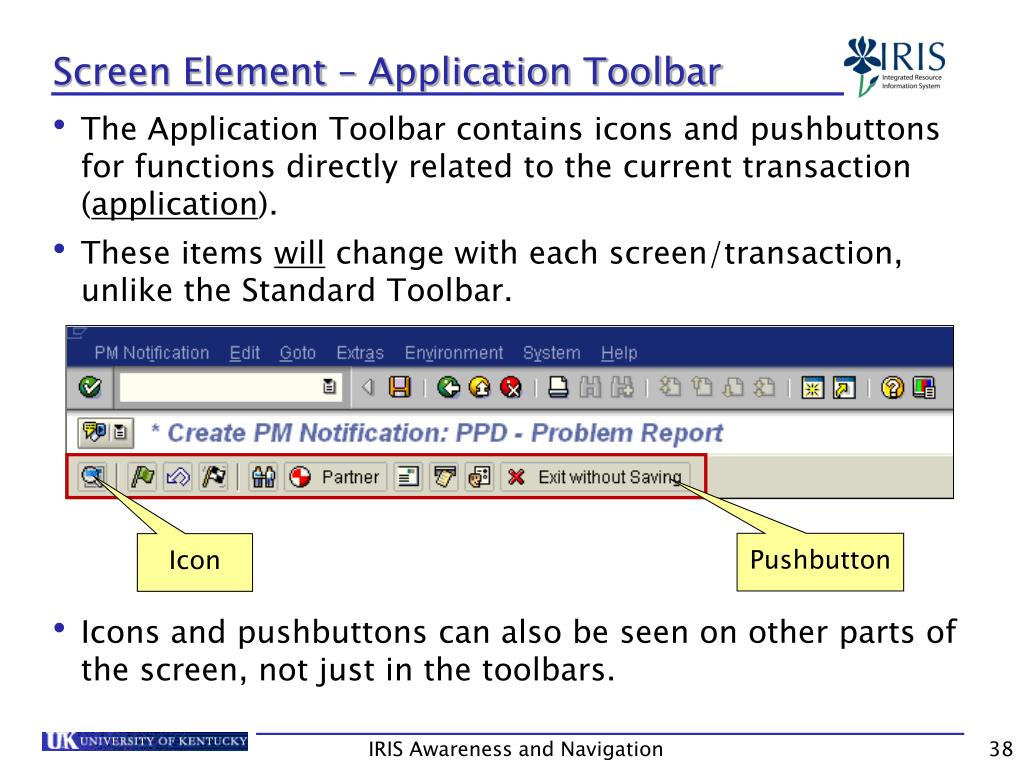Click the 'Create PM Notification: PPD - Problem Report' title
This screenshot has width=1024, height=768.
coord(445,432)
